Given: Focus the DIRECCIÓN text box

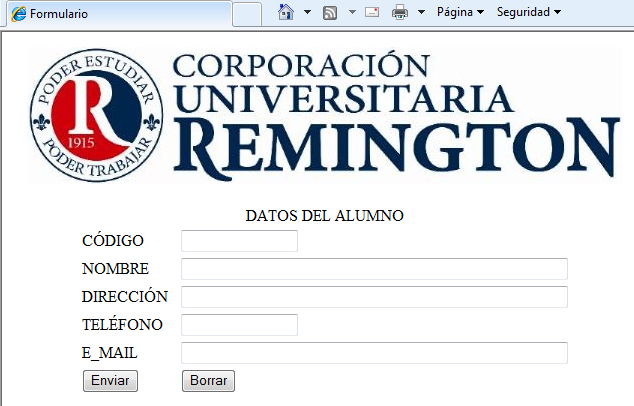Looking at the screenshot, I should [374, 297].
